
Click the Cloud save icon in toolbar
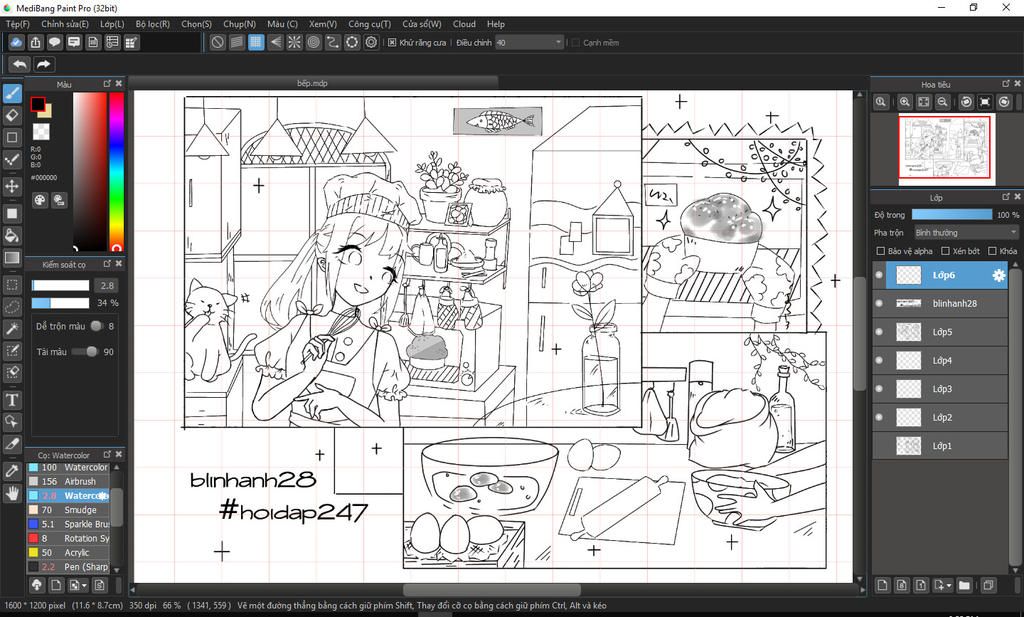tap(16, 42)
